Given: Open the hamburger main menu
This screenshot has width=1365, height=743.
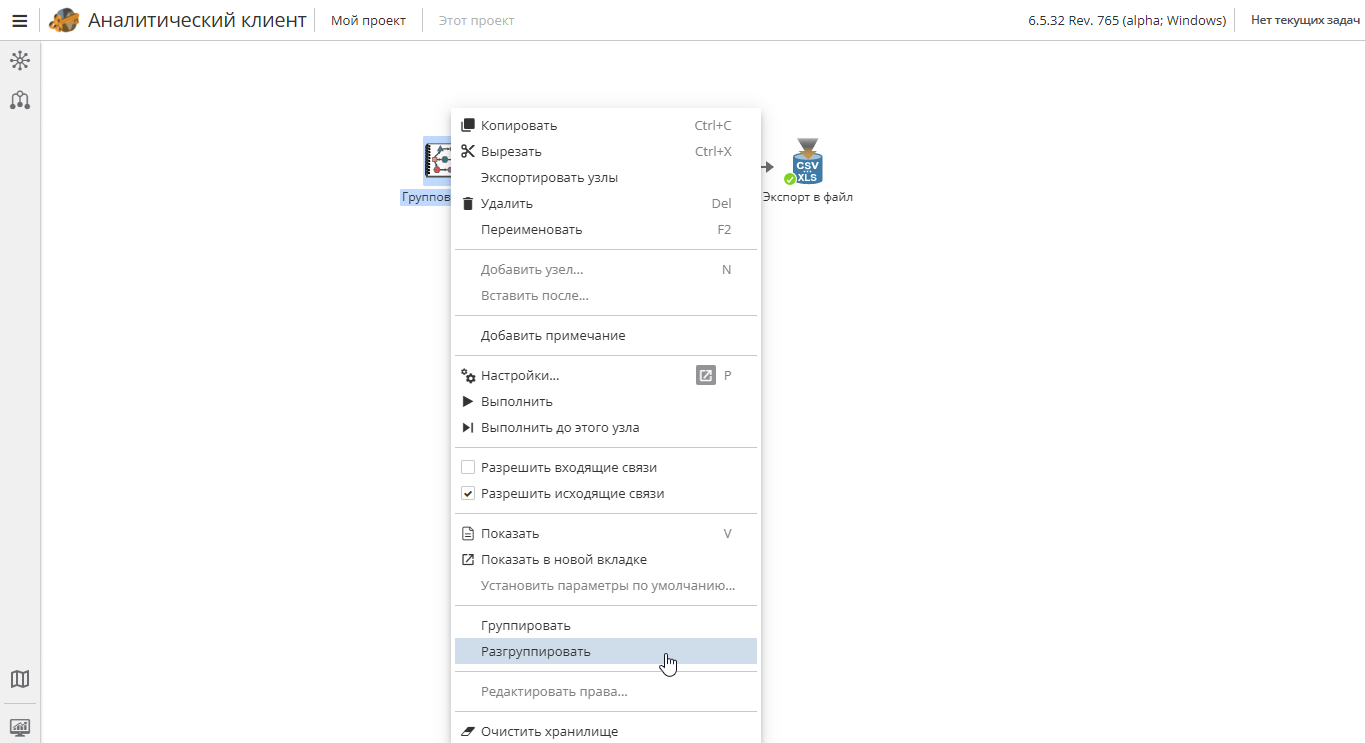Looking at the screenshot, I should coord(19,20).
